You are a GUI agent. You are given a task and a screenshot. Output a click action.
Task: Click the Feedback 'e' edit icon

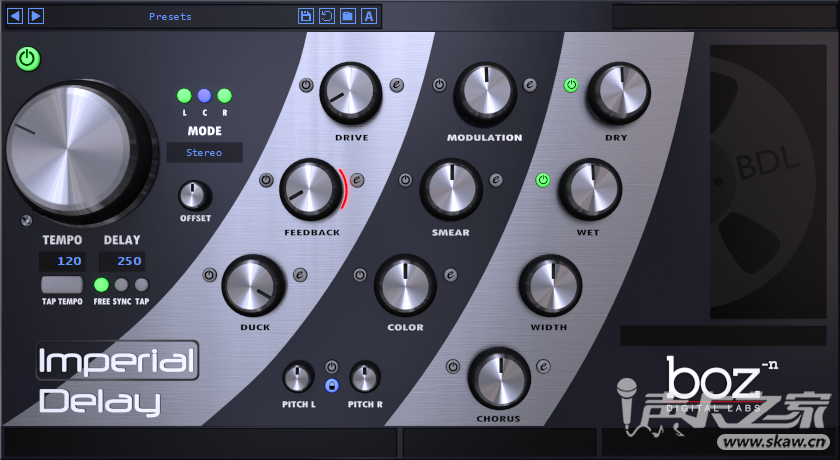(x=357, y=180)
